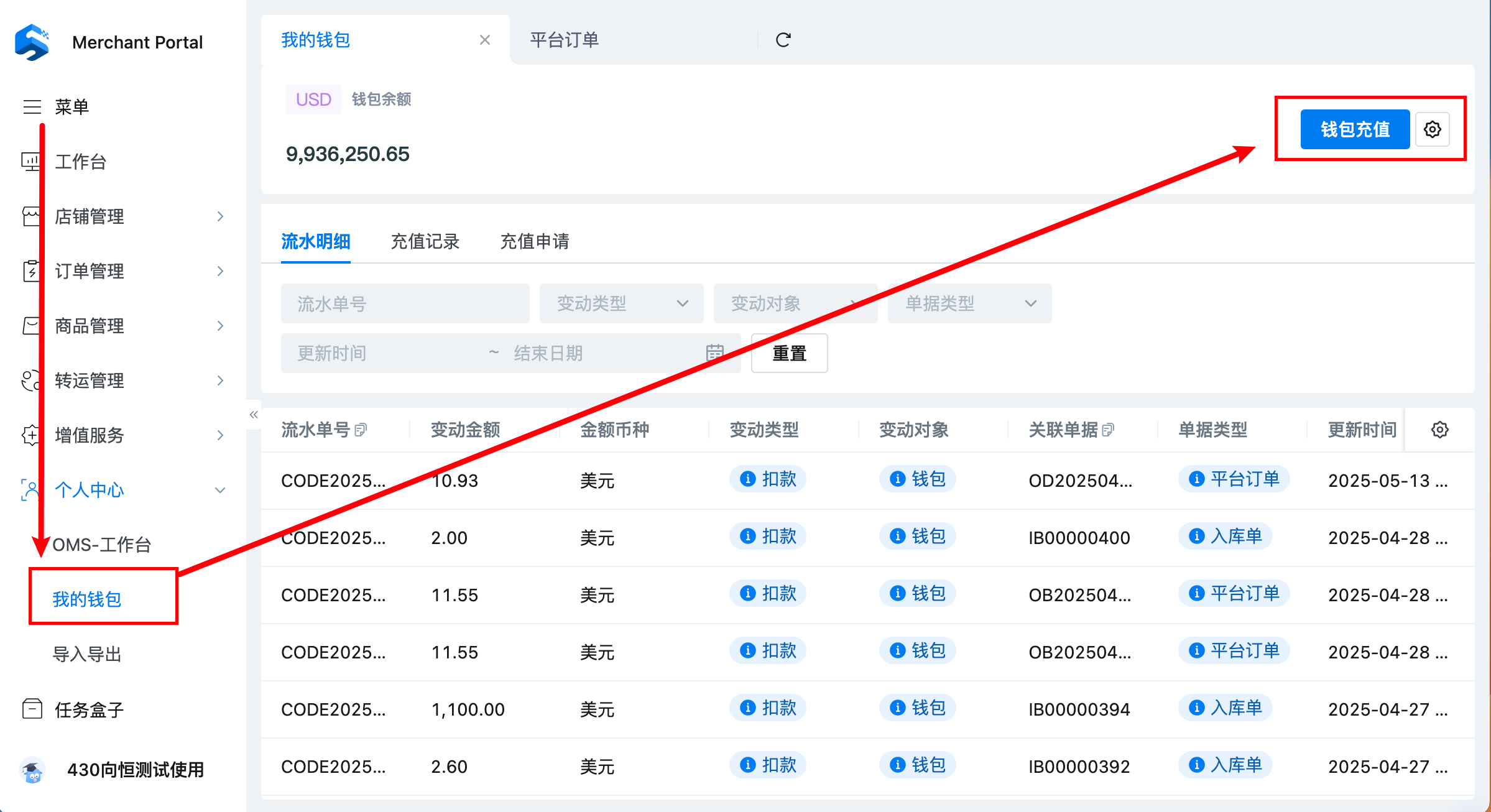Open the 单据类型 dropdown filter
Image resolution: width=1491 pixels, height=812 pixels.
(x=969, y=303)
